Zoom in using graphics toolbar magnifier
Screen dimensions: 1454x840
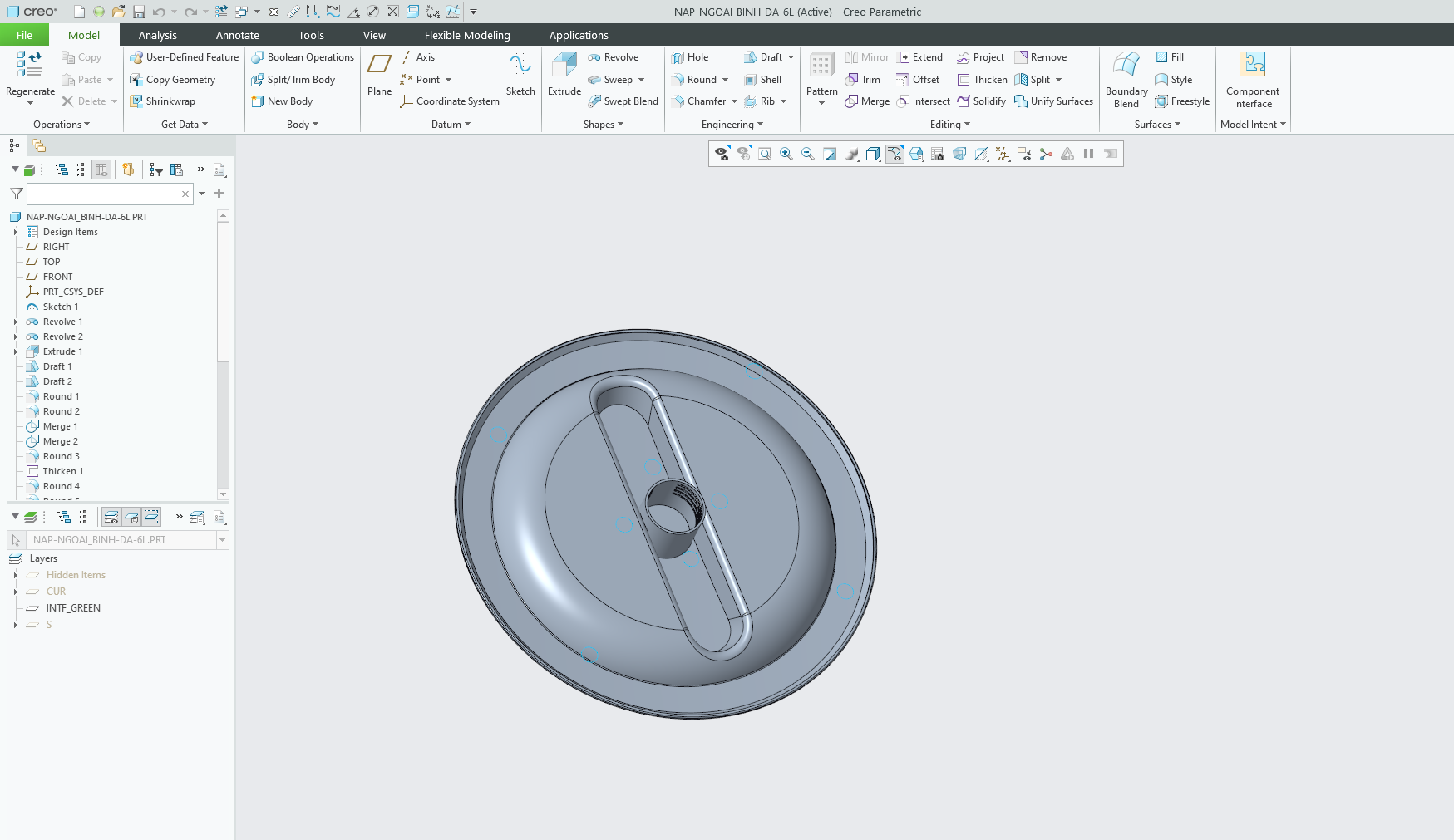coord(786,154)
